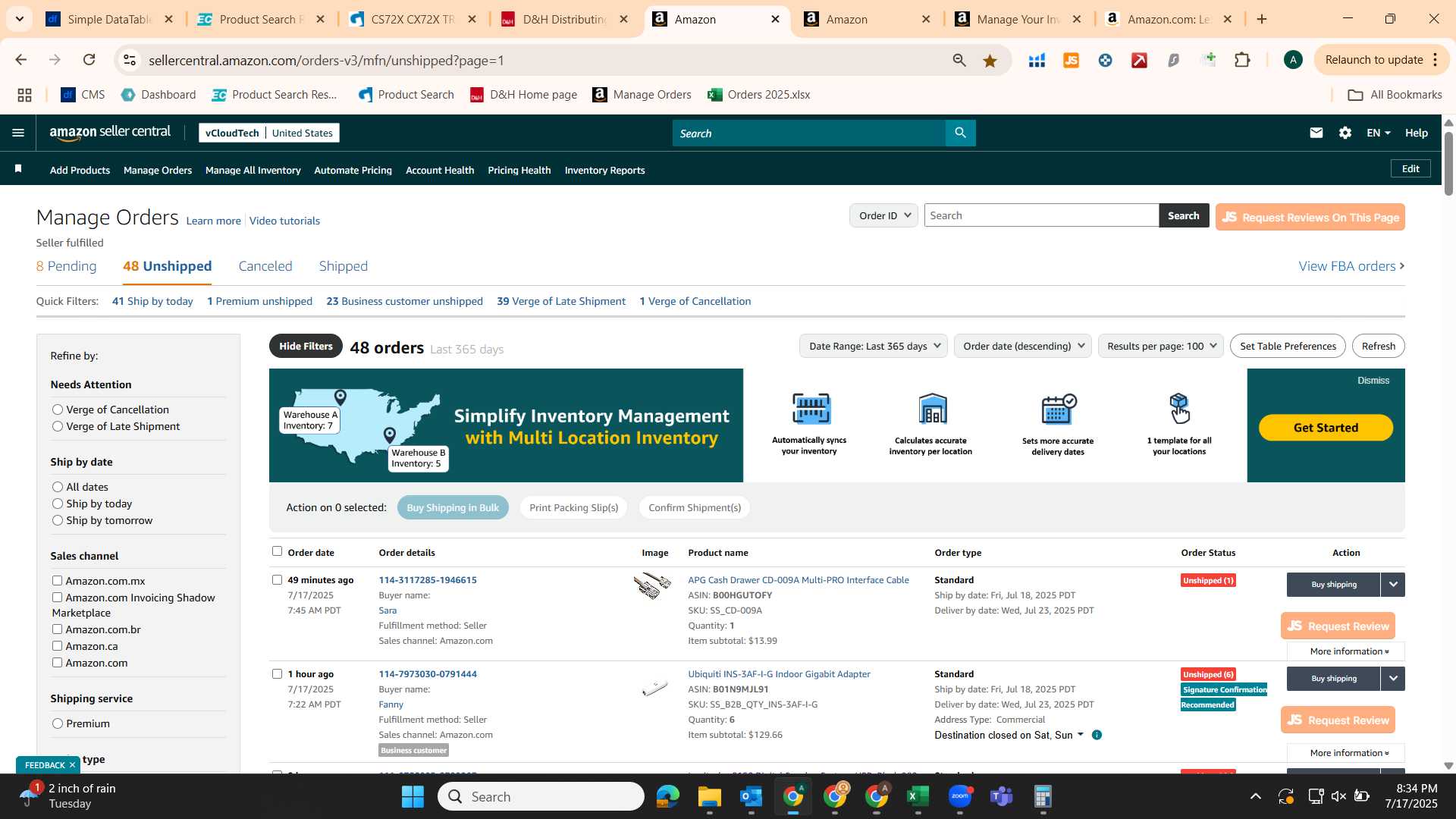Screen dimensions: 1456x819
Task: Open the messages envelope icon
Action: (1316, 133)
